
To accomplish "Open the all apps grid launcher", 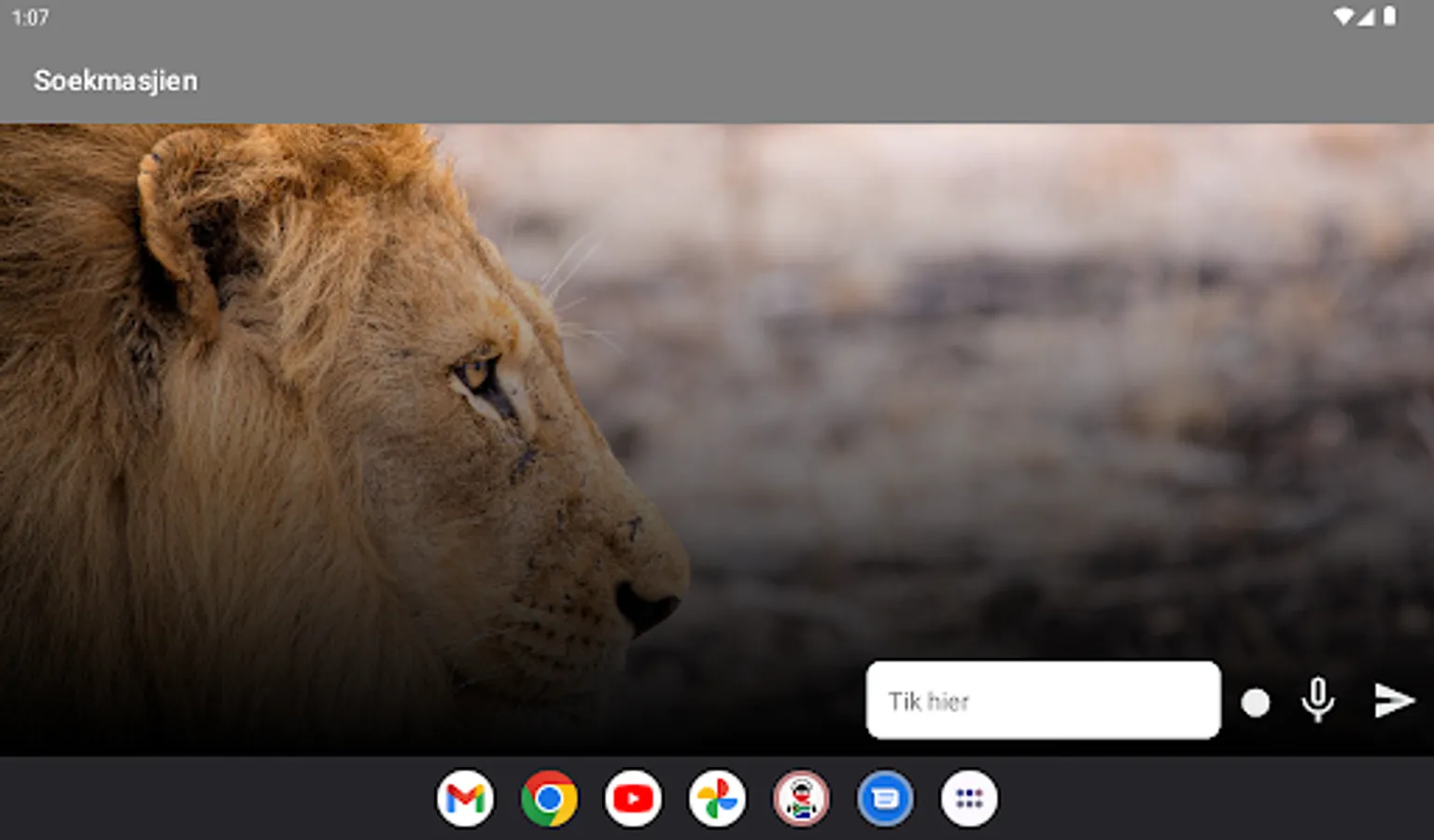I will [x=969, y=799].
